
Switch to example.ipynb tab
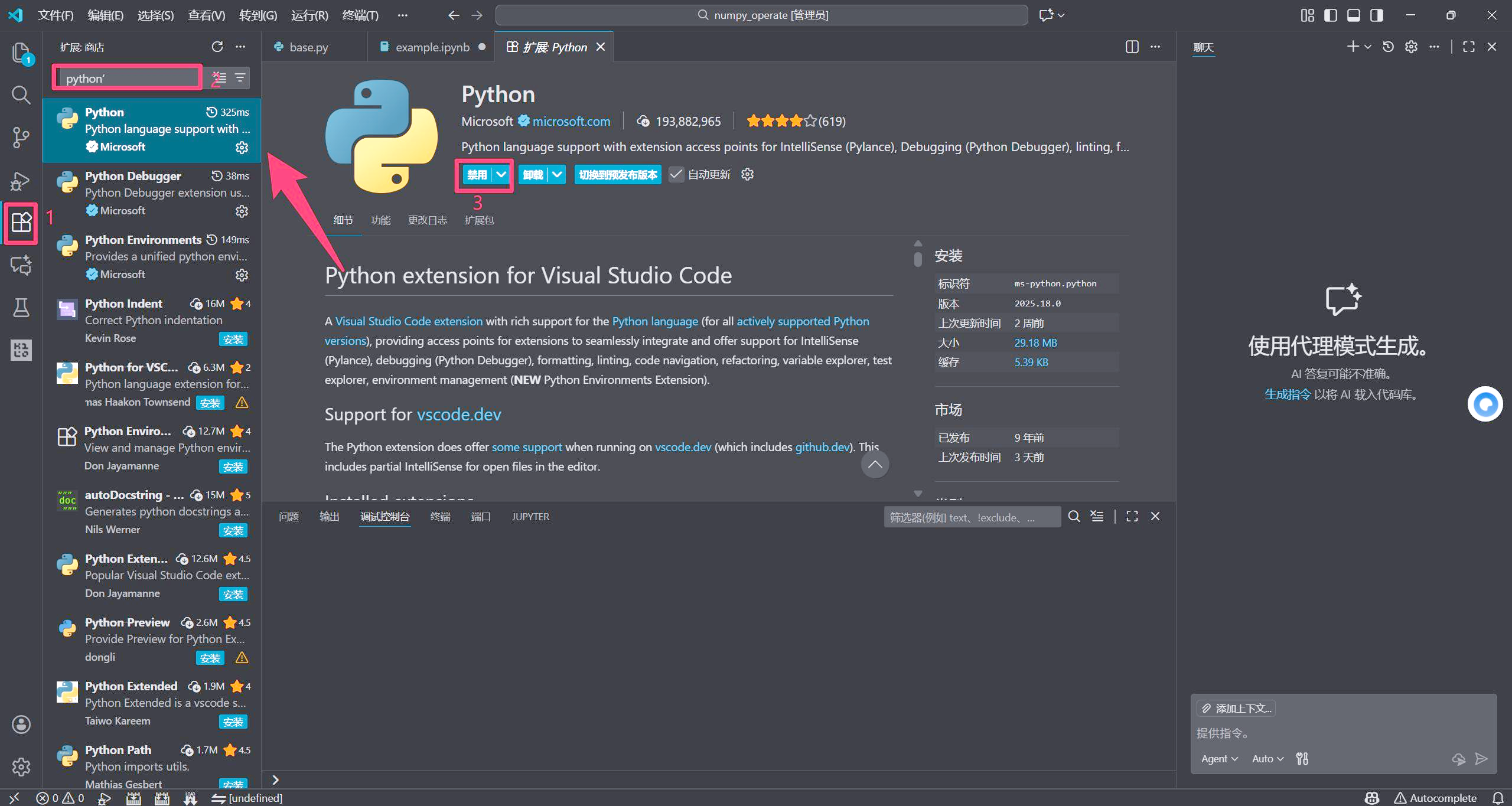[433, 47]
